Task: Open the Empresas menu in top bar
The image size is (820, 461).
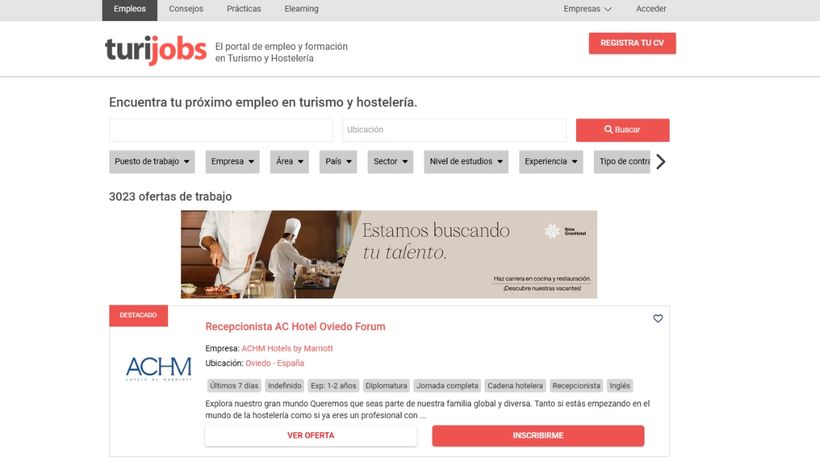Action: click(x=587, y=9)
